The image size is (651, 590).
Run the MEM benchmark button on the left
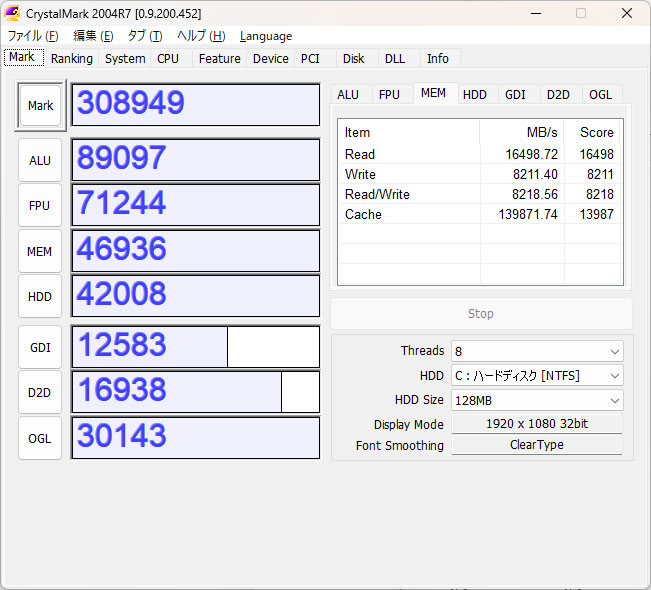[40, 251]
